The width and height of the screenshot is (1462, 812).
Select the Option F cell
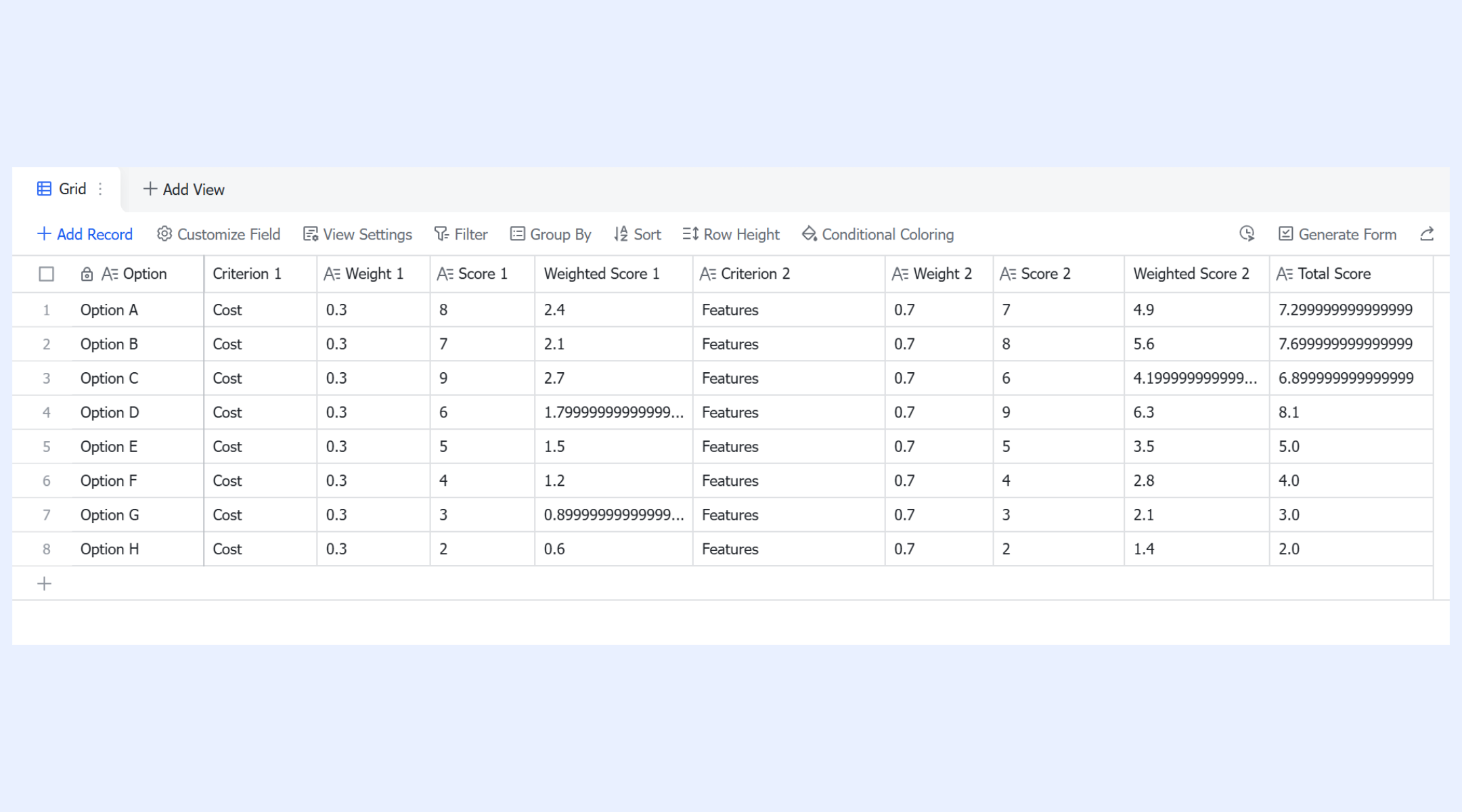coord(138,480)
